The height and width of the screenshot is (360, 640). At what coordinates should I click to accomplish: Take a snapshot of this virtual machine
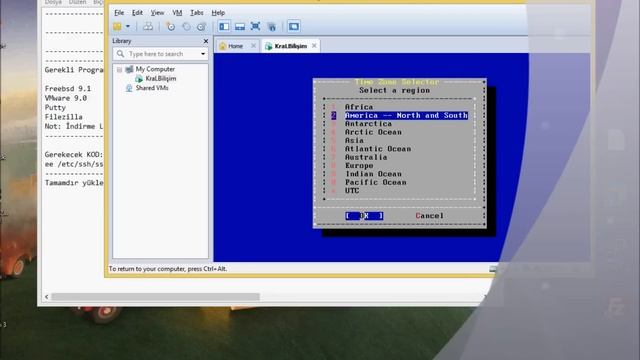click(x=171, y=27)
